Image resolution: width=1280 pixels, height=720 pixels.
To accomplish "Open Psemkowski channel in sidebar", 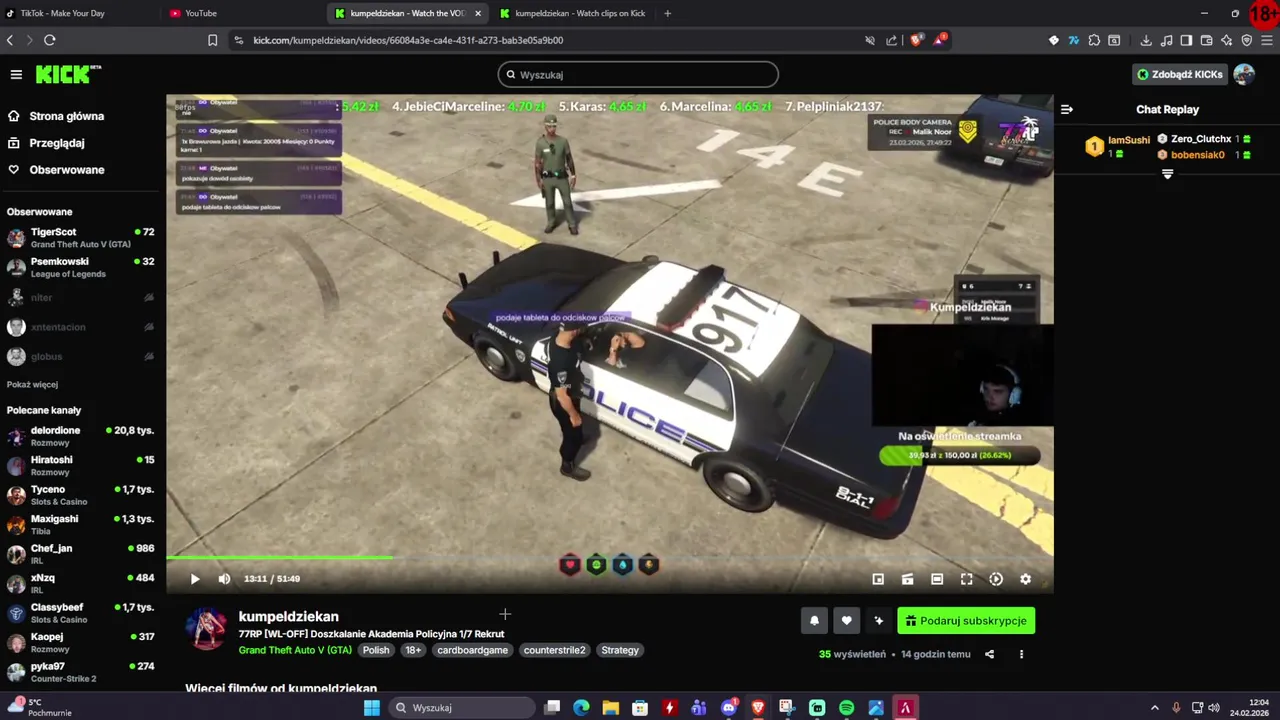I will point(80,267).
